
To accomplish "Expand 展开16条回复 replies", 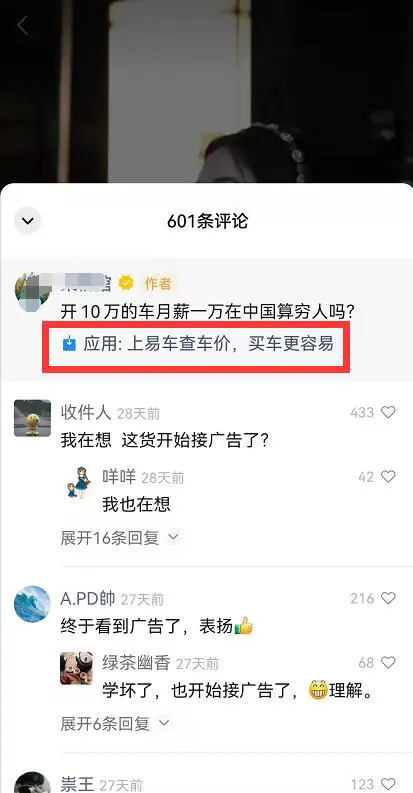I will click(120, 538).
